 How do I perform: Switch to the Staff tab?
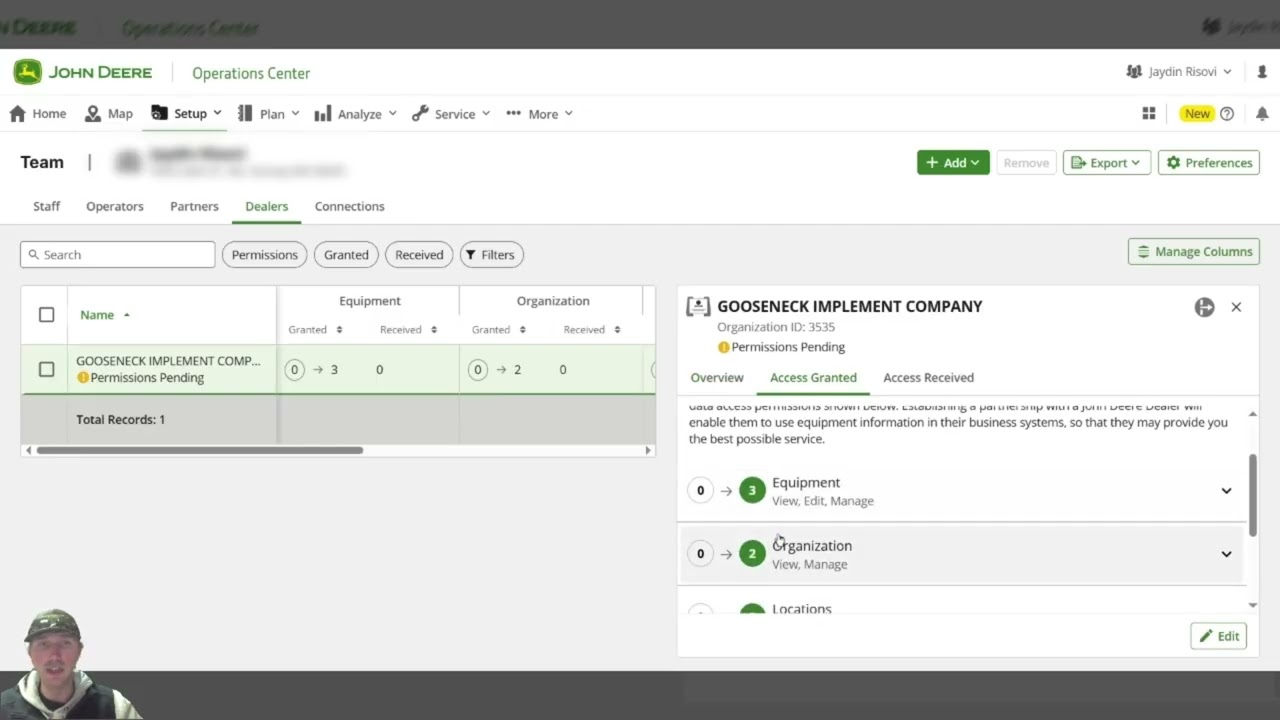point(46,206)
